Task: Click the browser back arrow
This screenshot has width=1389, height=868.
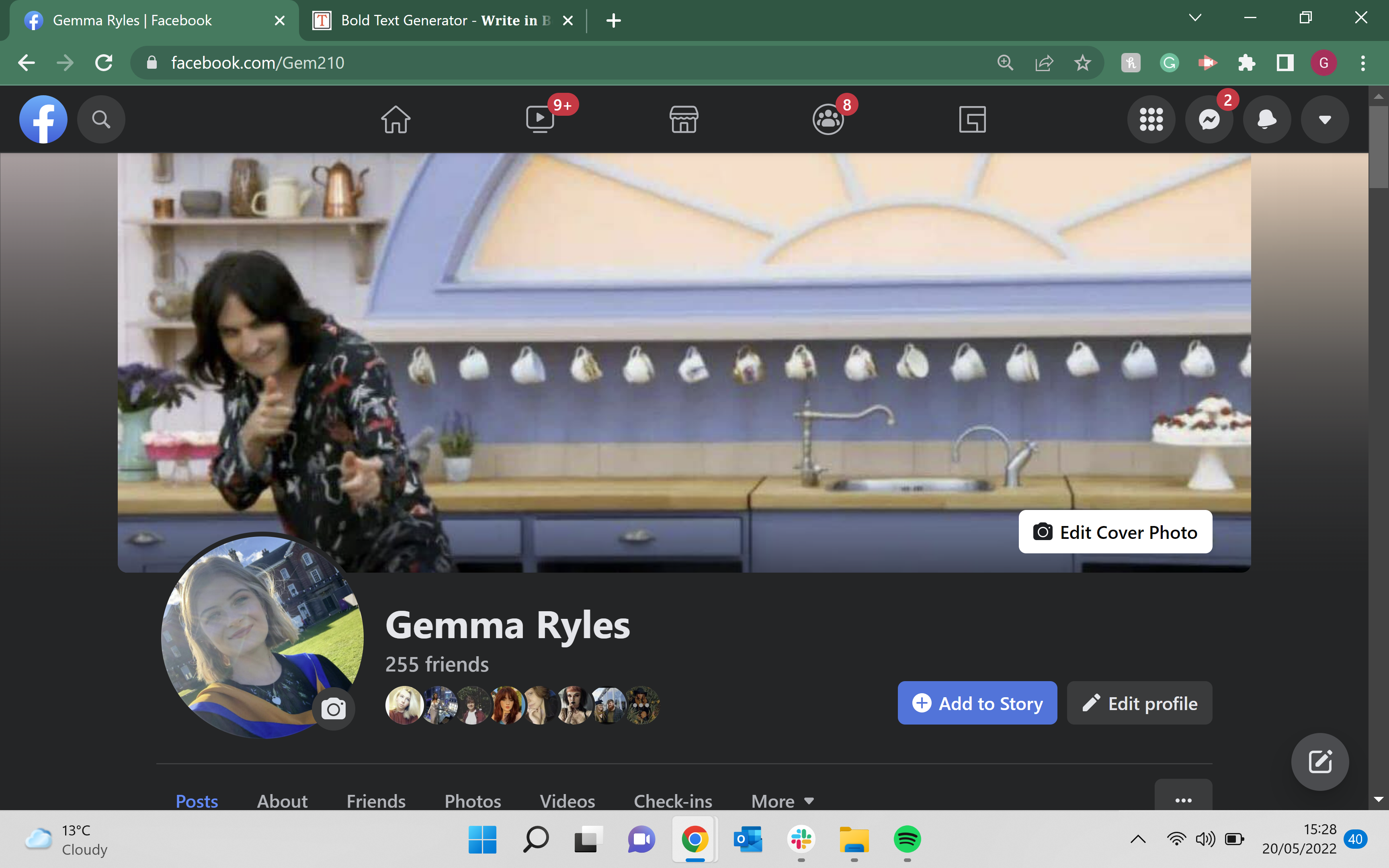Action: click(x=27, y=63)
